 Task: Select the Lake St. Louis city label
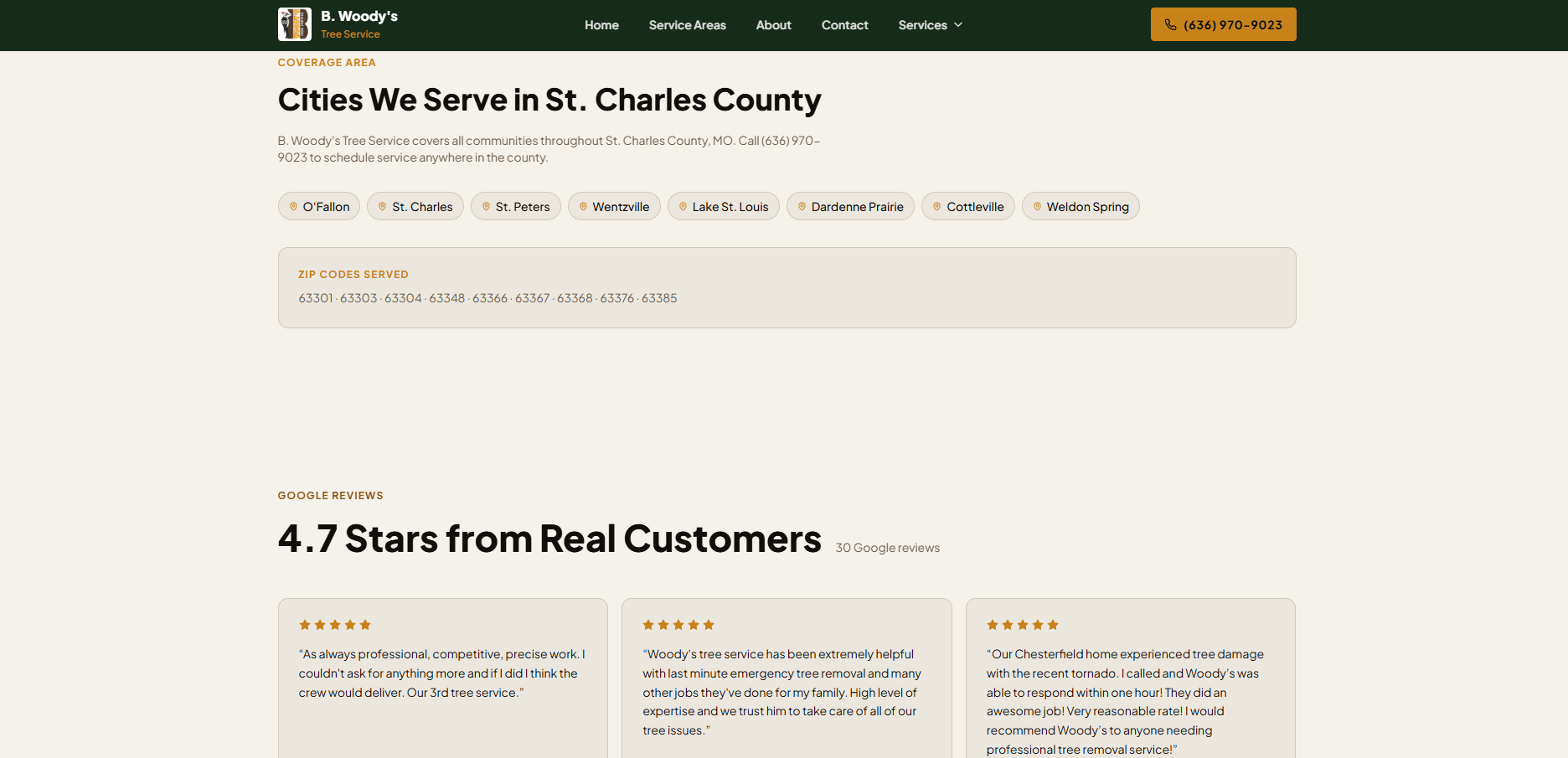[x=730, y=207]
